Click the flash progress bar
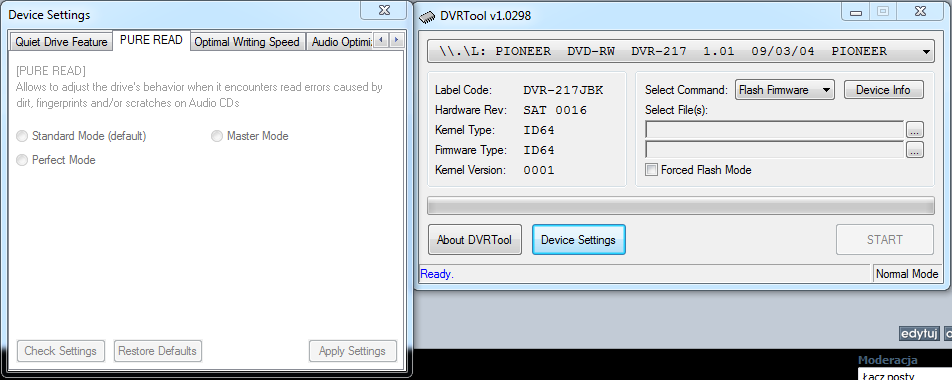The image size is (952, 380). 681,205
